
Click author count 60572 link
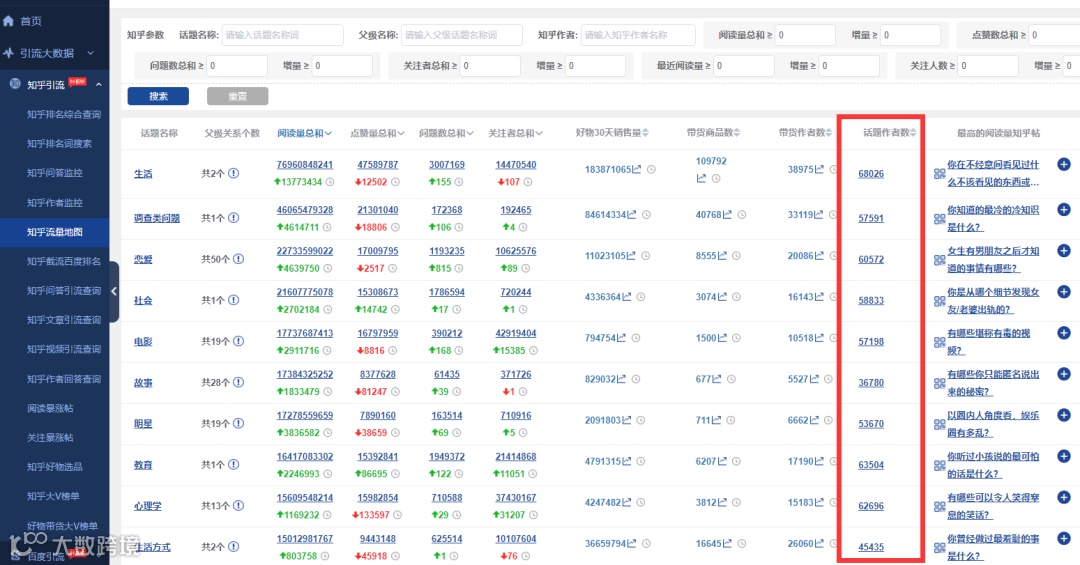coord(871,260)
